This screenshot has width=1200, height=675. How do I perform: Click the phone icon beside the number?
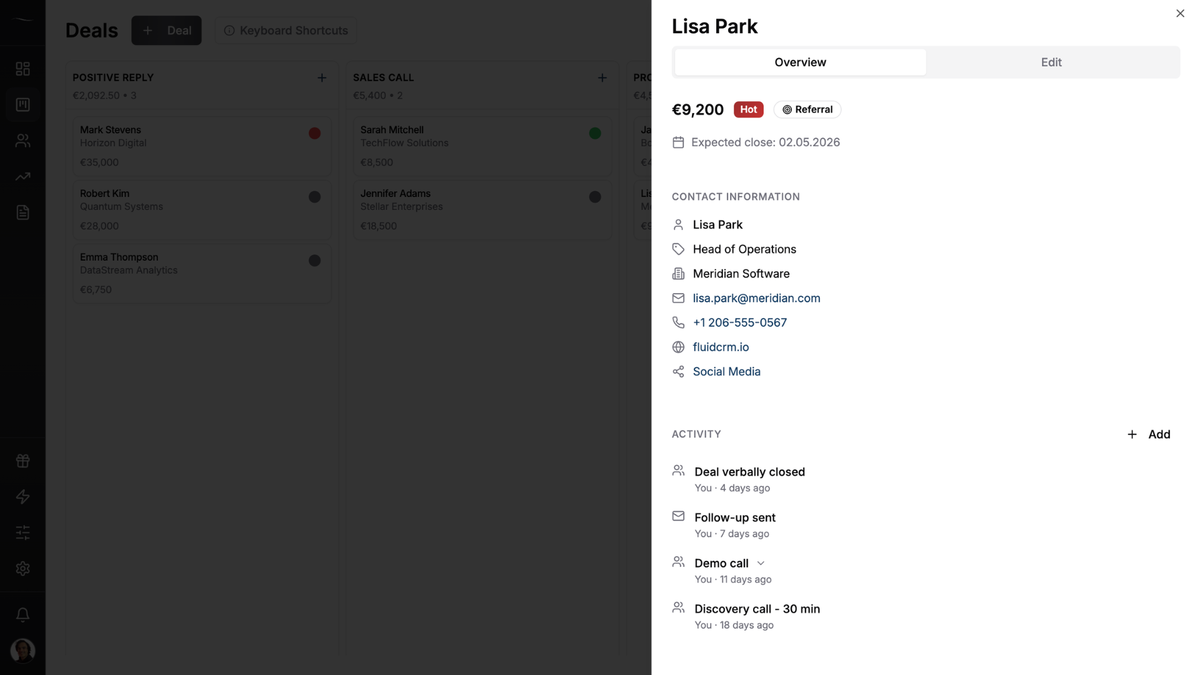tap(678, 323)
